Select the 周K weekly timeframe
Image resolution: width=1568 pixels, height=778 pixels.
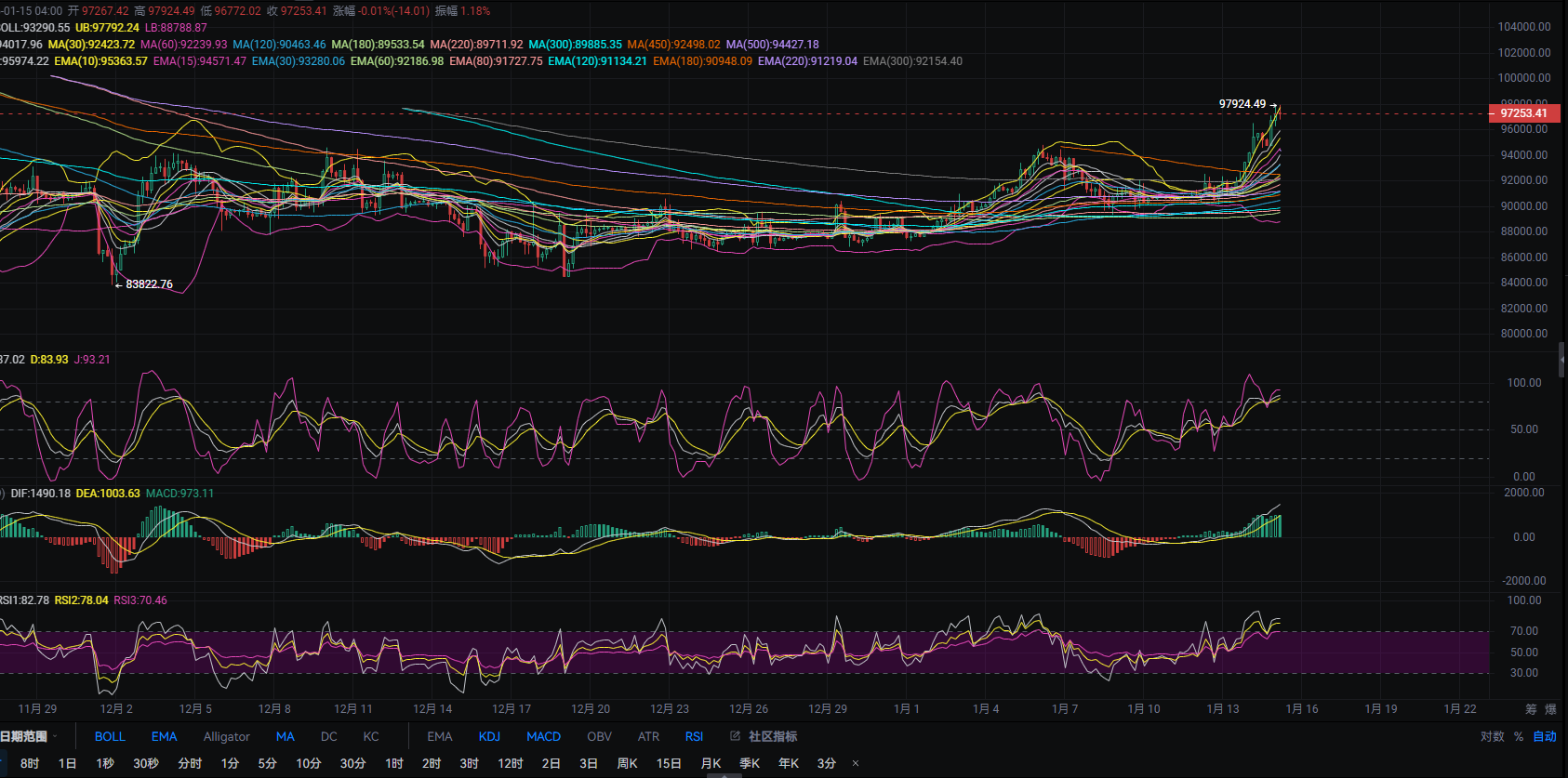(627, 763)
